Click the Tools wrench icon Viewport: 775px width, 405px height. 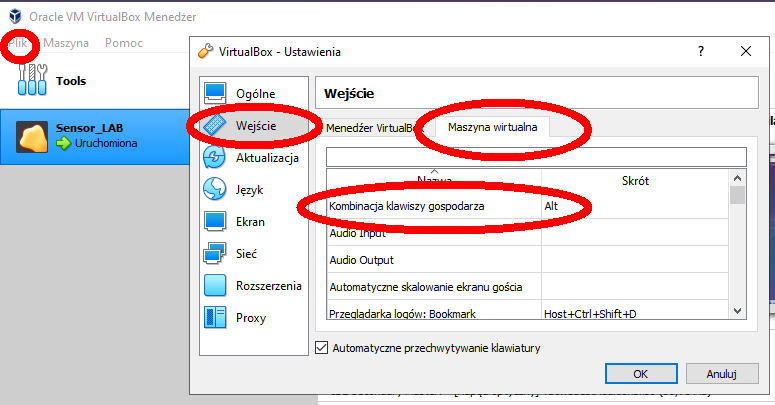tap(32, 80)
